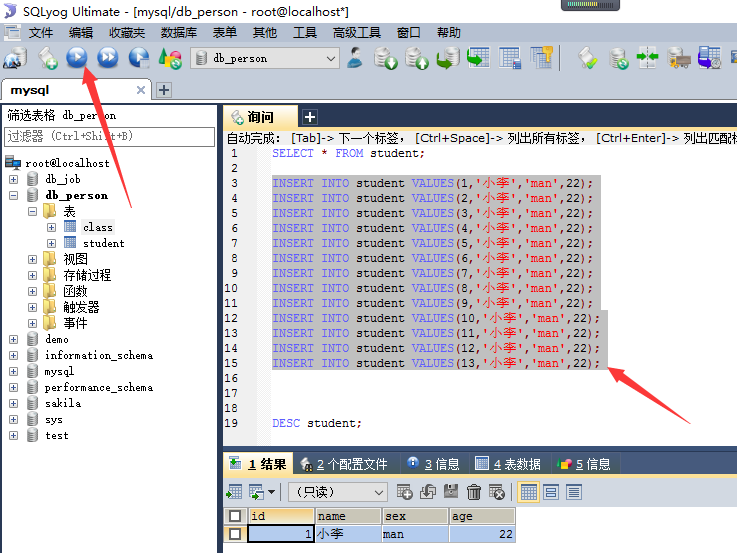Image resolution: width=737 pixels, height=553 pixels.
Task: Click the table with green arrow icon
Action: tap(478, 58)
